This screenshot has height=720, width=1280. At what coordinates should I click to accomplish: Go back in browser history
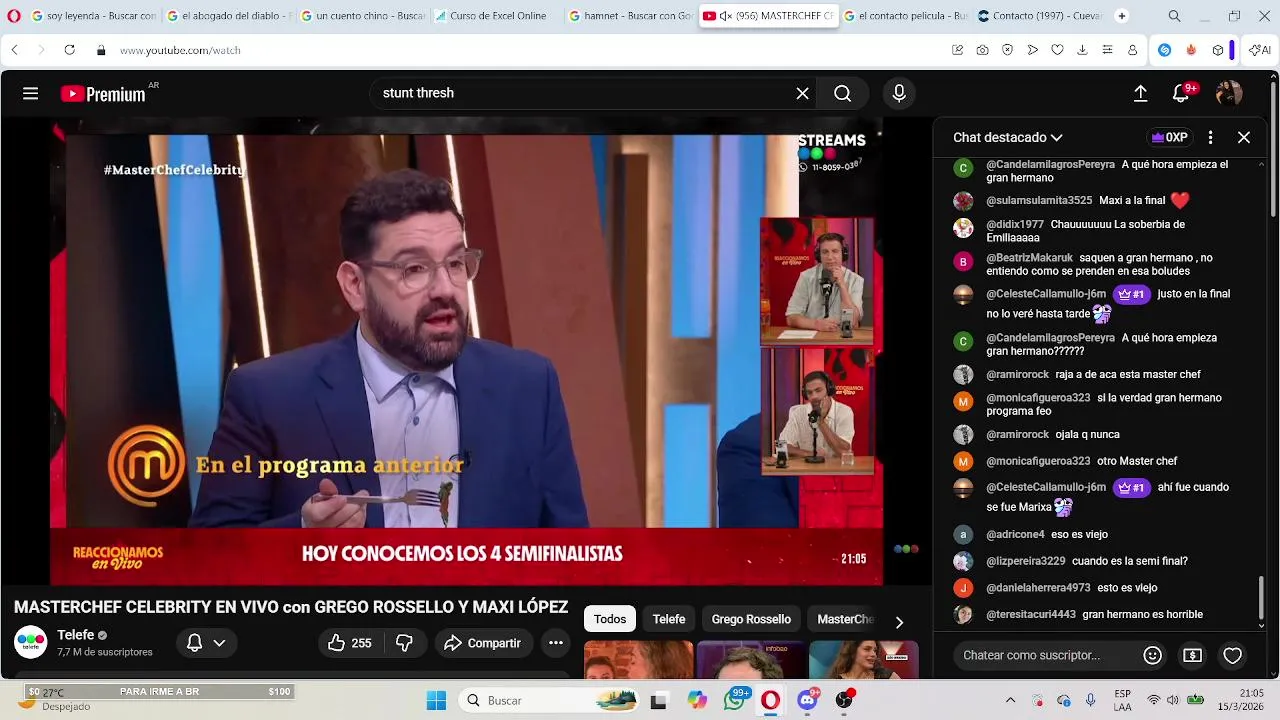(14, 50)
